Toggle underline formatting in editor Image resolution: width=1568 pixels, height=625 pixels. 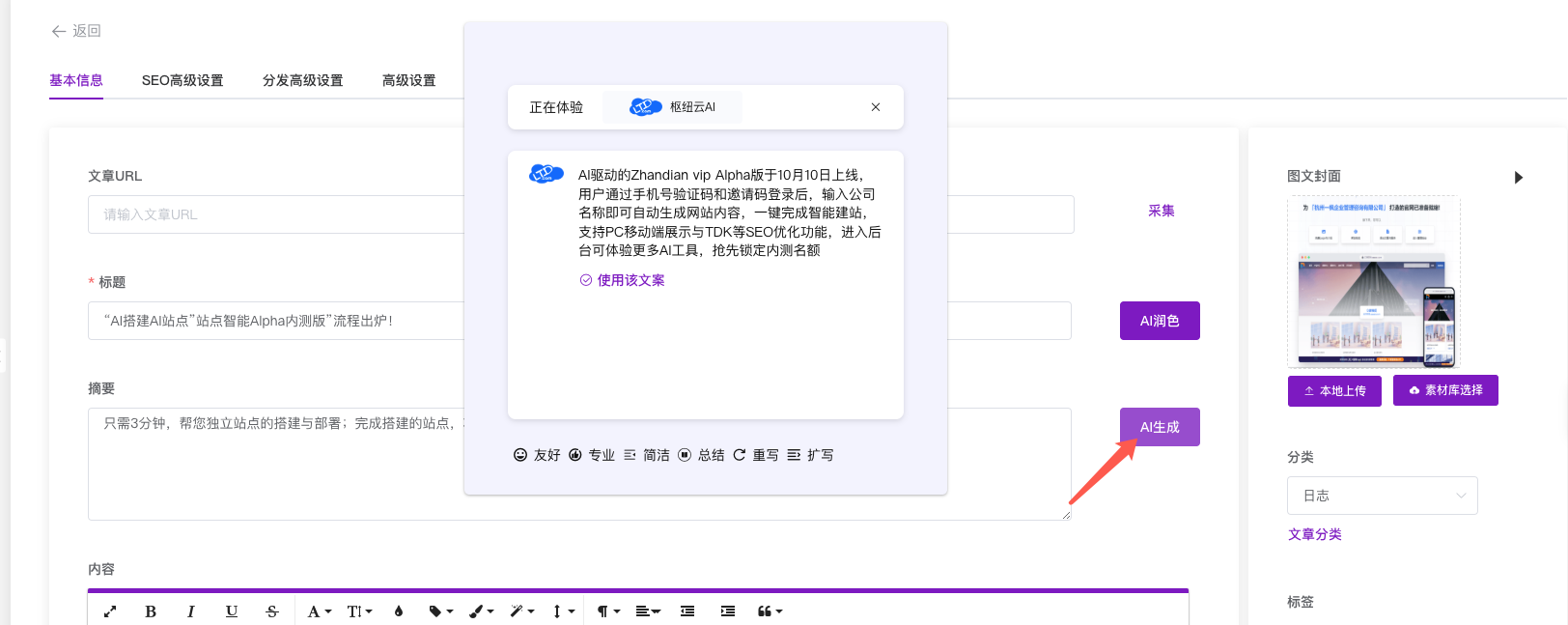pos(232,611)
